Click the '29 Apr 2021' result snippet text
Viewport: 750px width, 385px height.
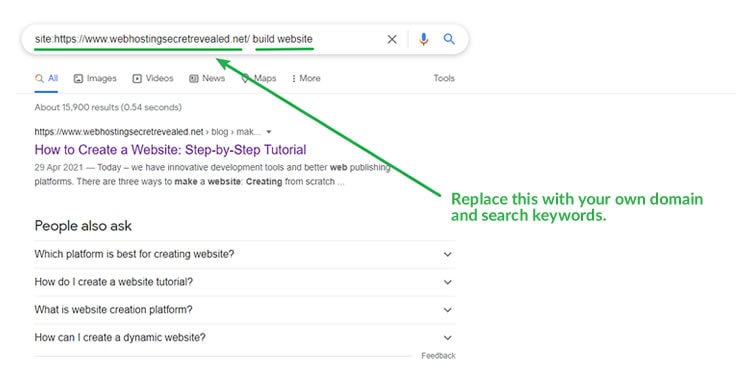212,175
